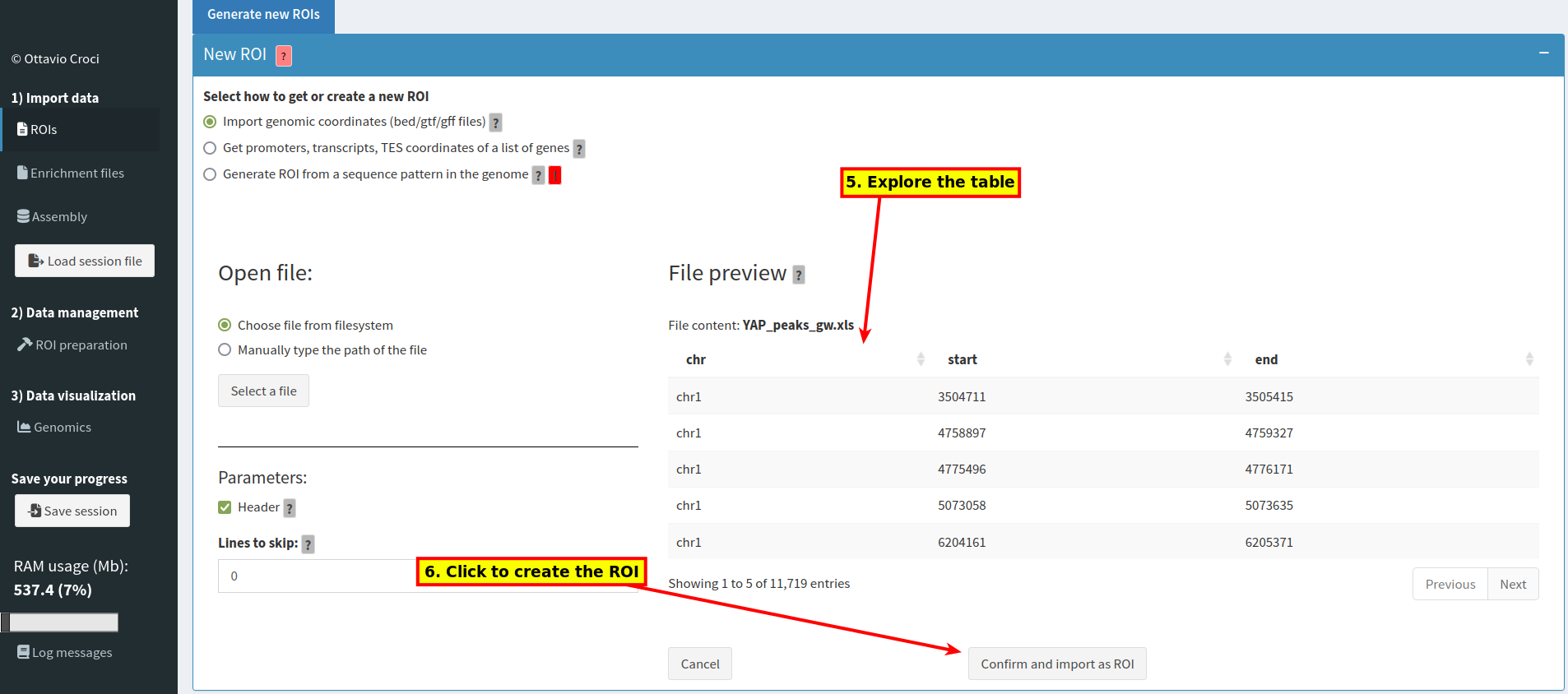Open Enrichment files in the sidebar
1568x694 pixels.
[71, 173]
